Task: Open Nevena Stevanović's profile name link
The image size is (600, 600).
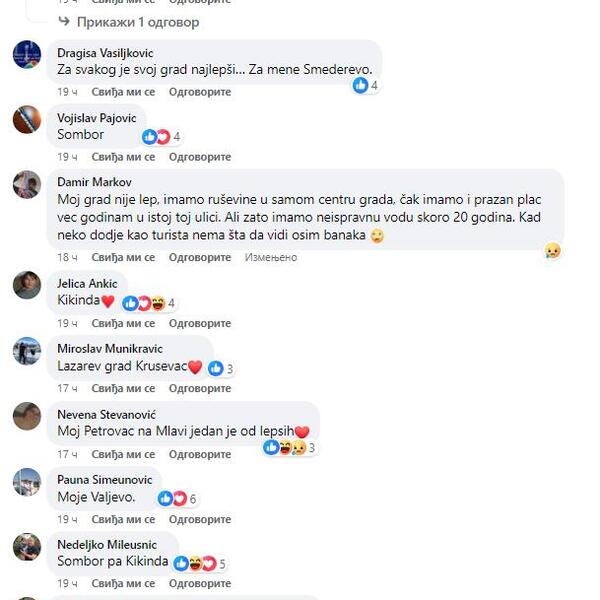Action: (106, 414)
